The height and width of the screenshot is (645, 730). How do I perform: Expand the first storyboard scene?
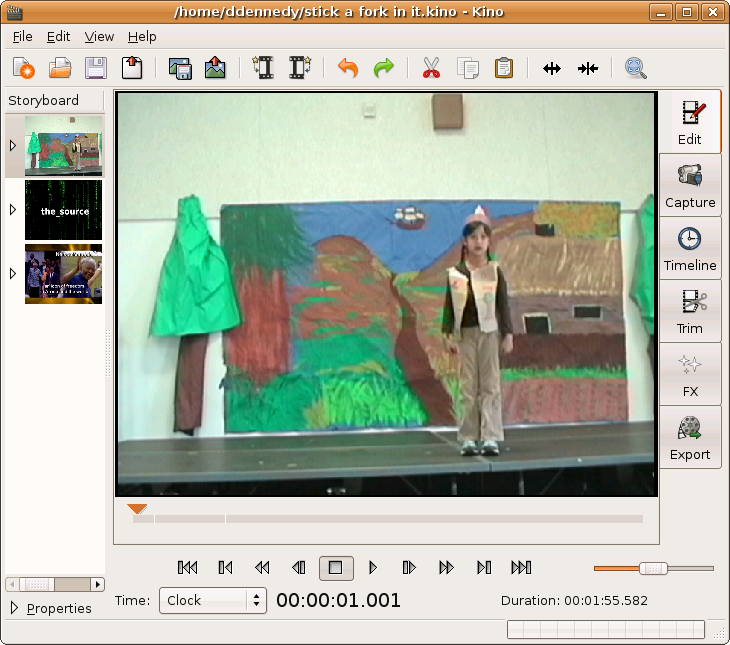[13, 146]
